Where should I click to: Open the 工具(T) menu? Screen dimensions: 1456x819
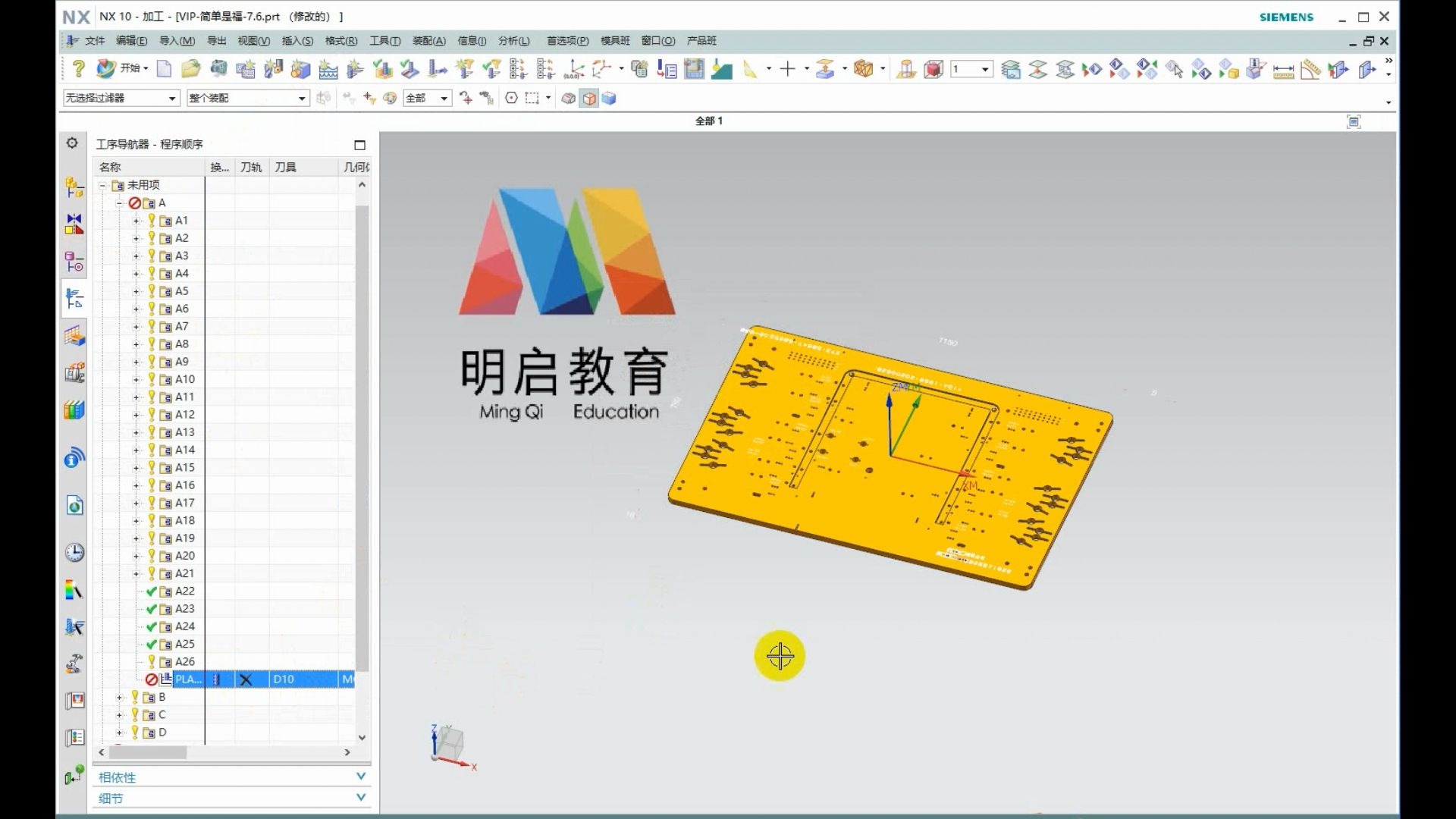tap(384, 41)
